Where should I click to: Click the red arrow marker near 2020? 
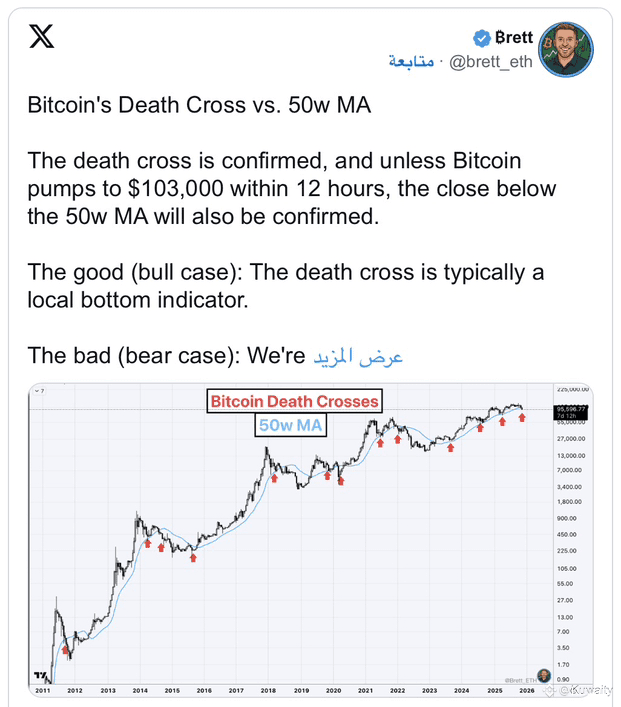tap(342, 480)
